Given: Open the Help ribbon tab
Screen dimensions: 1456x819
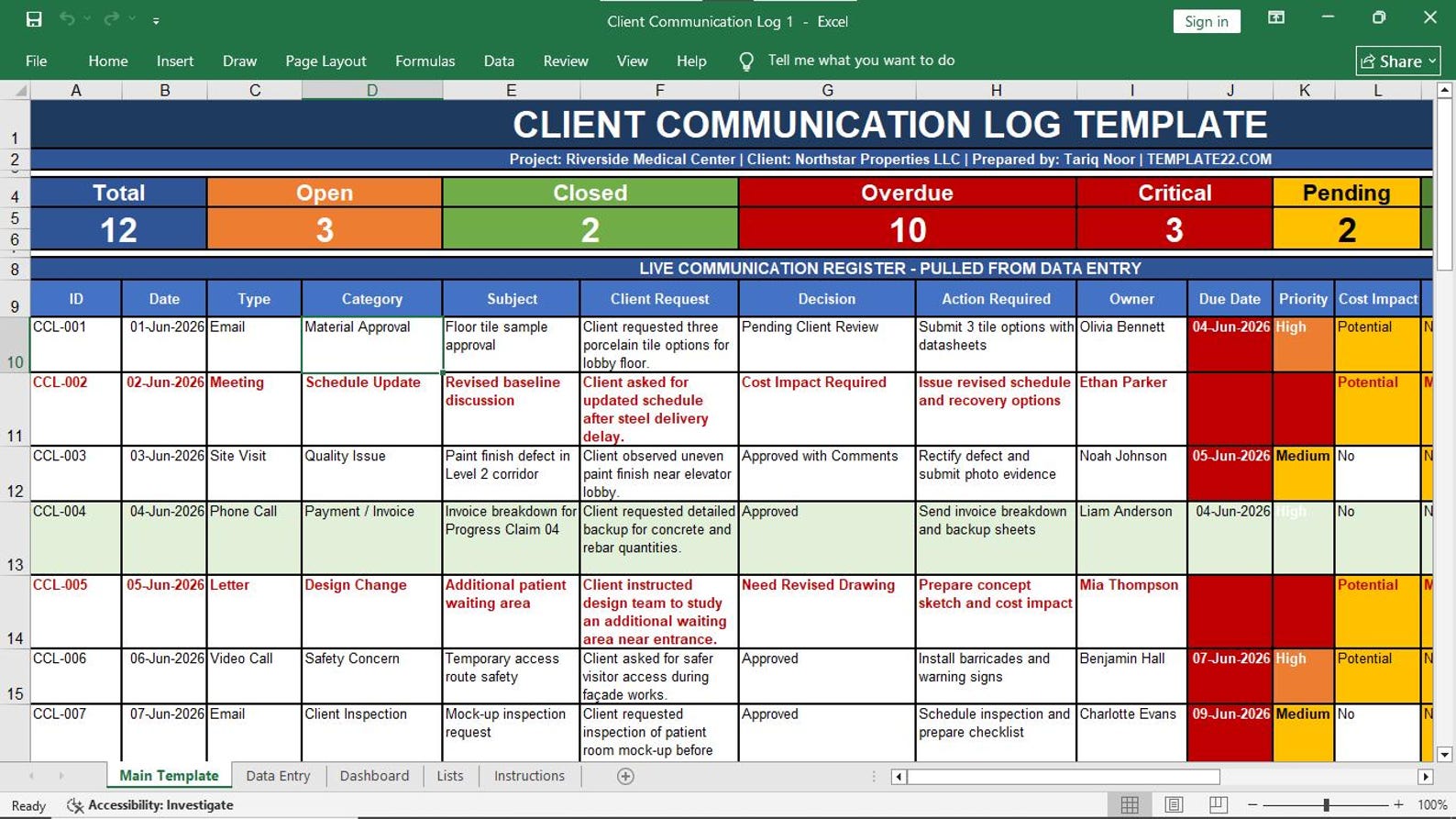Looking at the screenshot, I should point(691,61).
